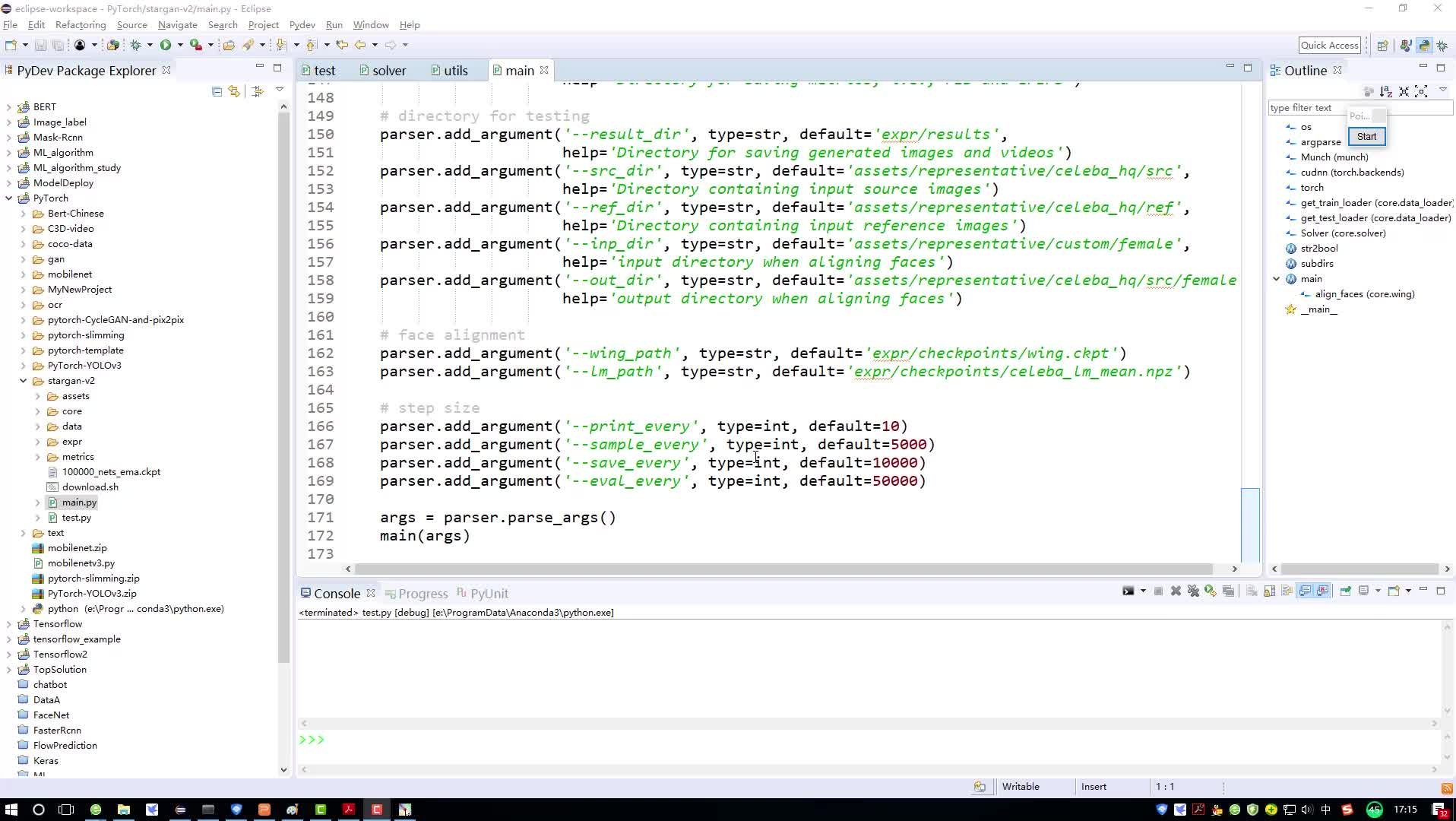1456x821 pixels.
Task: Click the Debug bug icon in main toolbar
Action: [135, 45]
